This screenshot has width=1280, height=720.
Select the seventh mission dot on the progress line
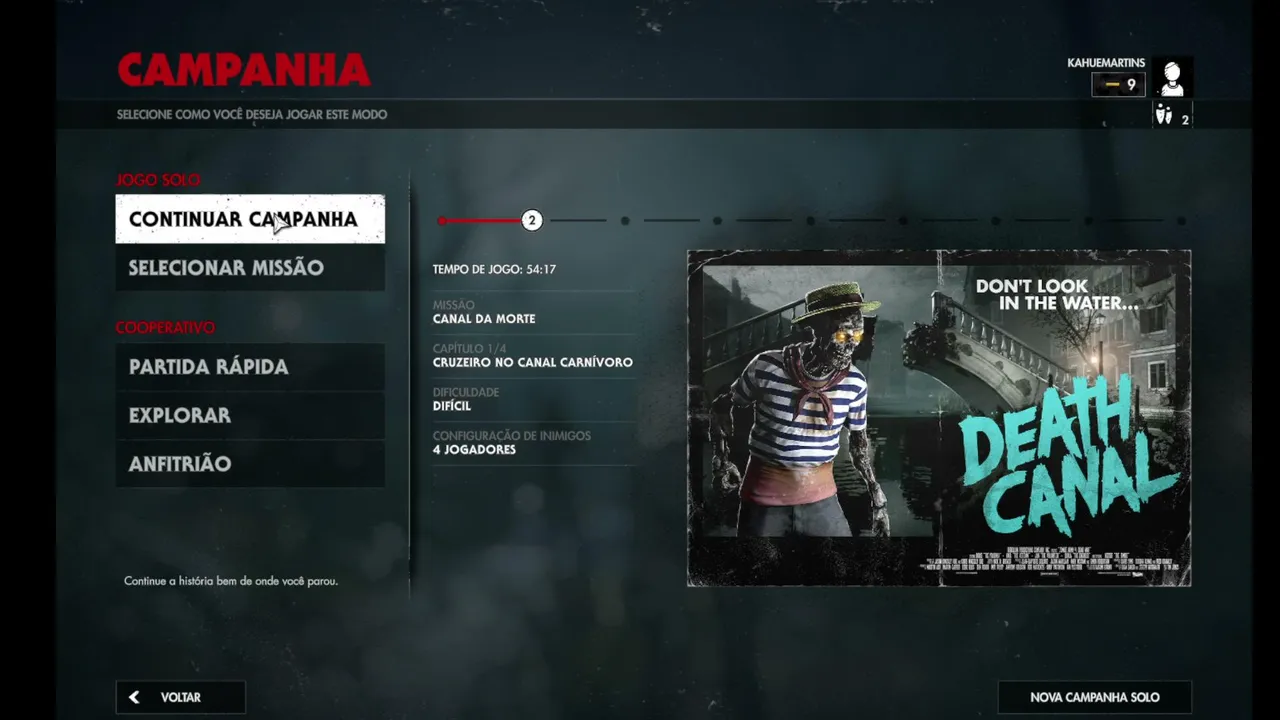click(996, 220)
